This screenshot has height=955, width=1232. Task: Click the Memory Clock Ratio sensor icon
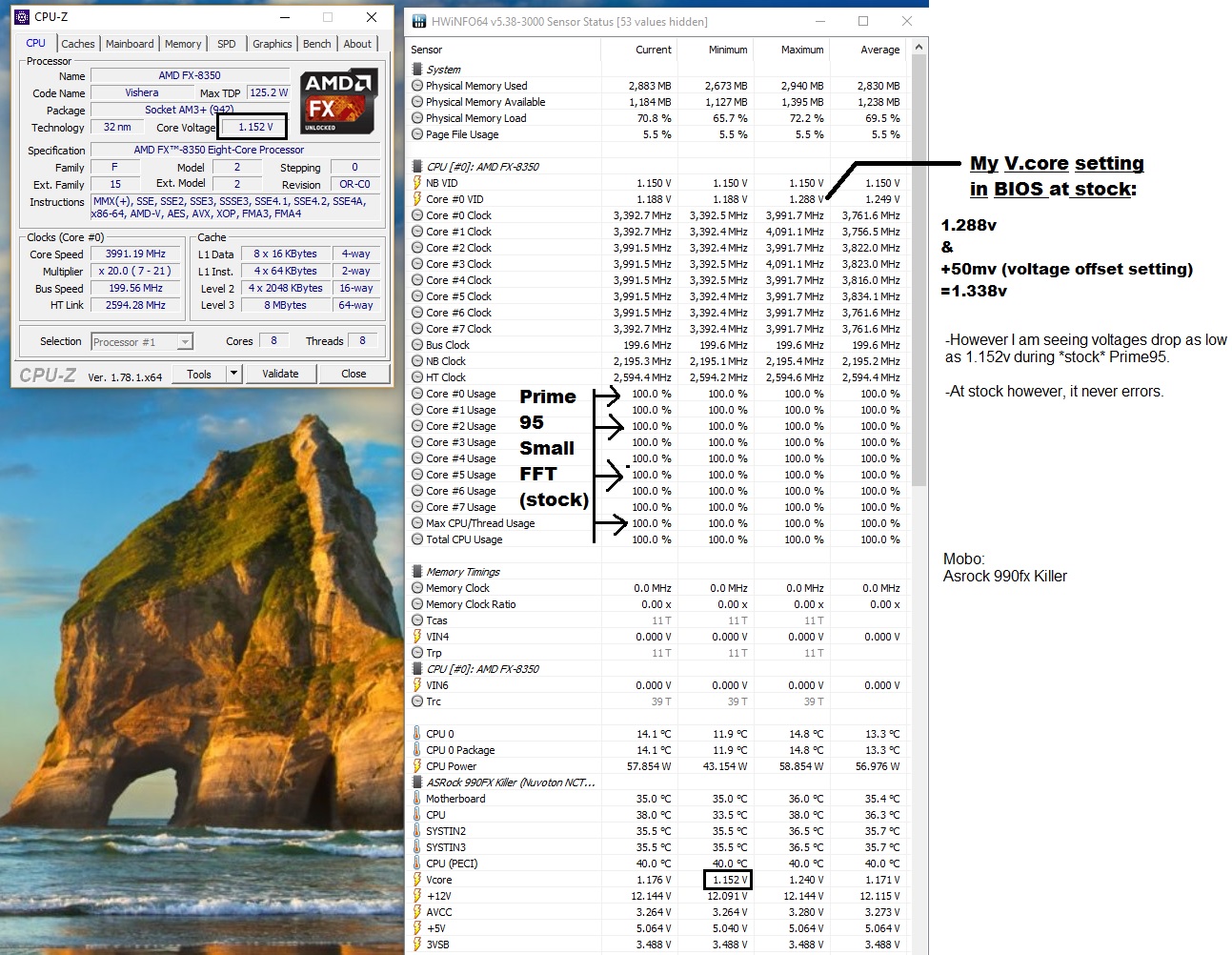(x=417, y=604)
